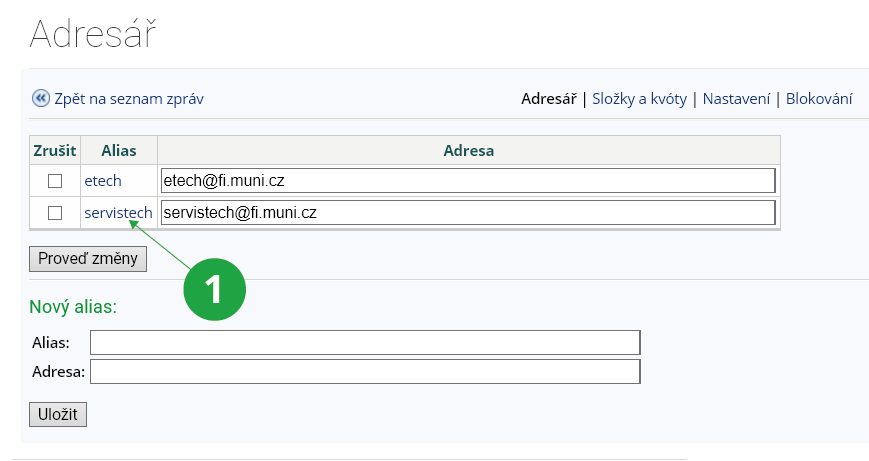
Task: Tick the checkbox for etech alias
Action: [x=55, y=181]
